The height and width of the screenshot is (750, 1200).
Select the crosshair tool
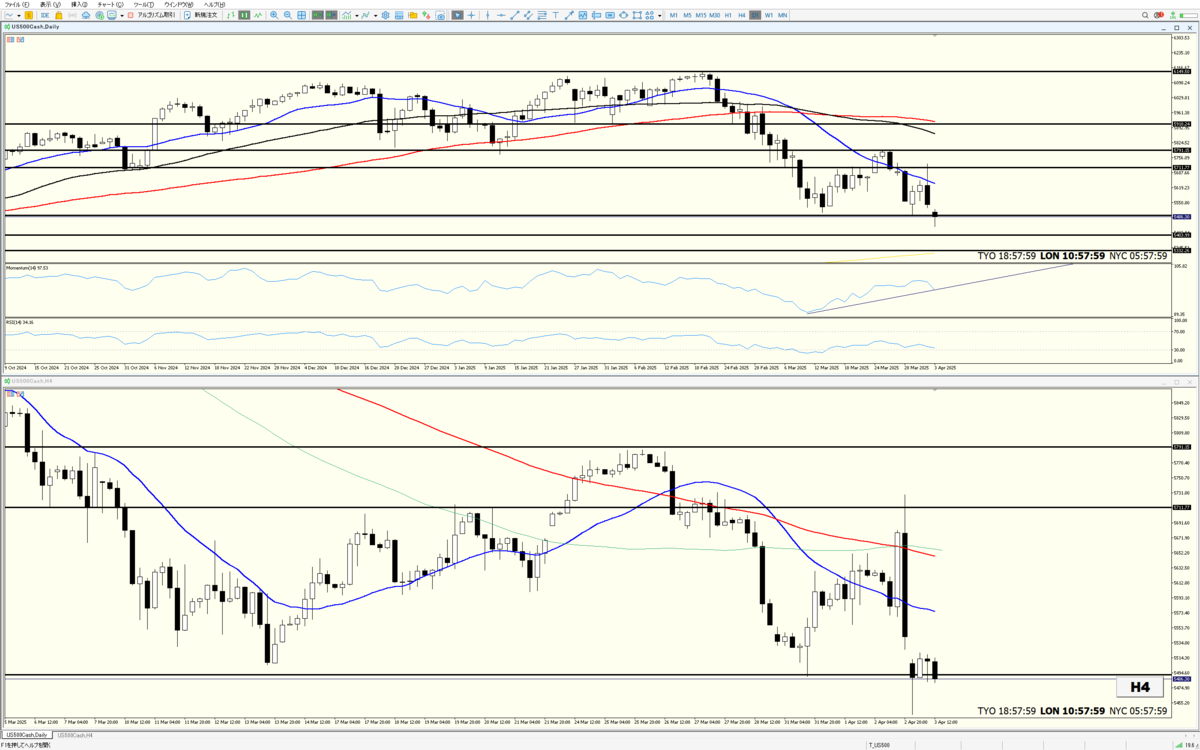pos(471,15)
